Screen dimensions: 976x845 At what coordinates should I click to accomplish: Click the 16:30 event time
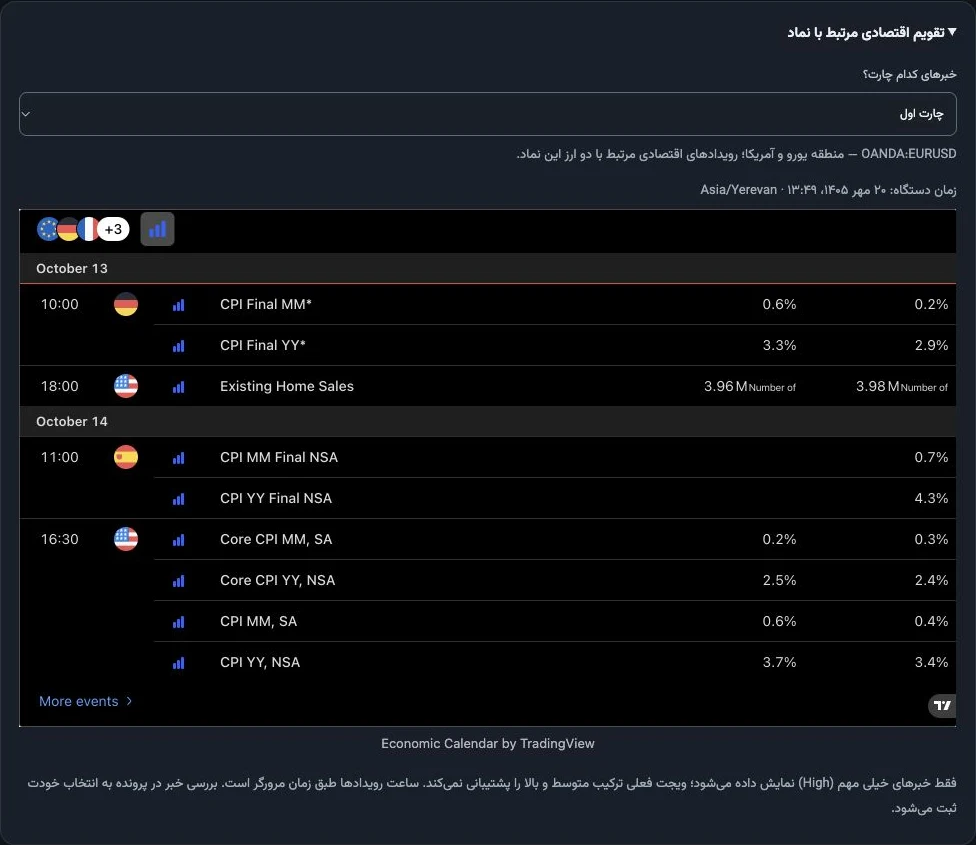coord(60,539)
